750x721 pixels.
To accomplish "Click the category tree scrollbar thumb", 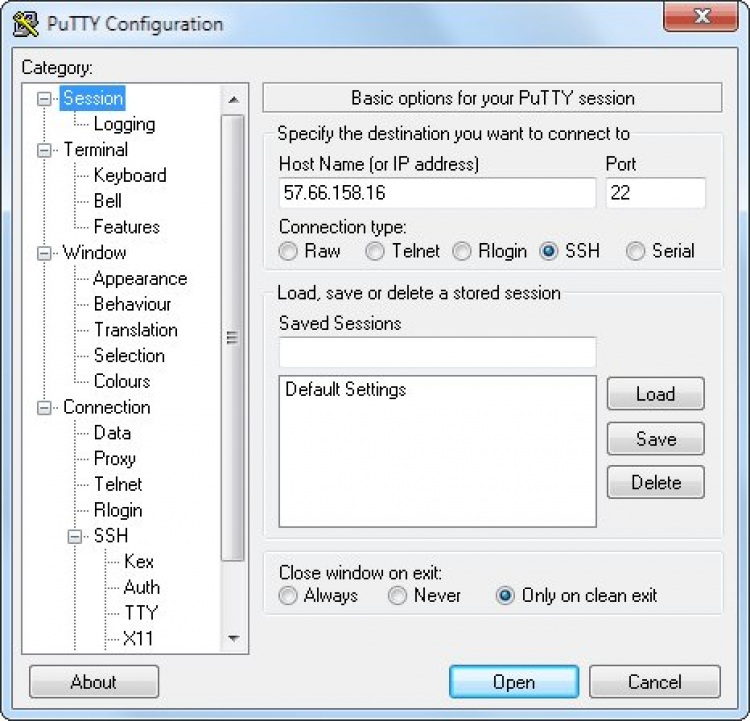I will (x=233, y=338).
